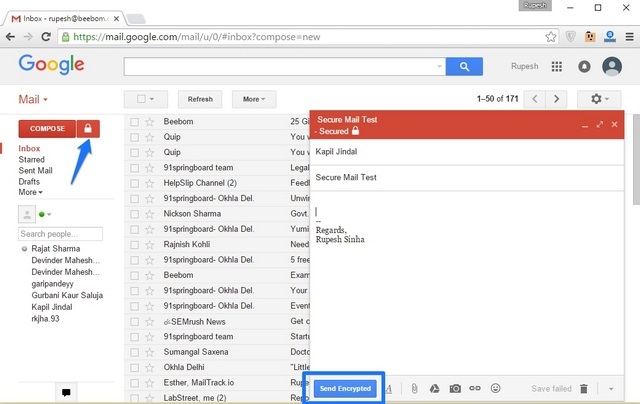Open chat status dropdown arrow
Viewport: 640px width, 404px height.
49,214
